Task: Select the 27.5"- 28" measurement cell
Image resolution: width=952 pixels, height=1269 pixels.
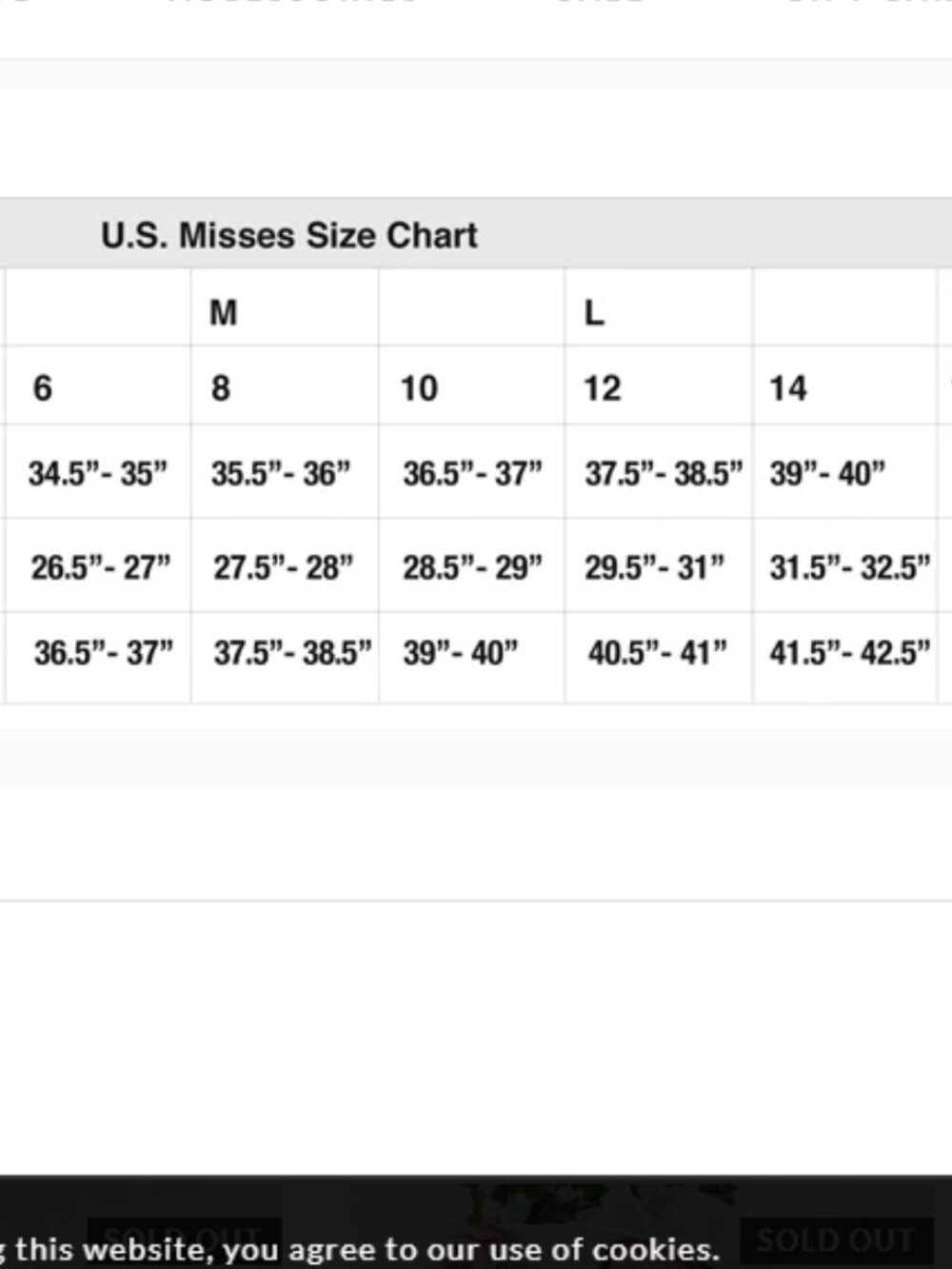Action: [x=285, y=566]
